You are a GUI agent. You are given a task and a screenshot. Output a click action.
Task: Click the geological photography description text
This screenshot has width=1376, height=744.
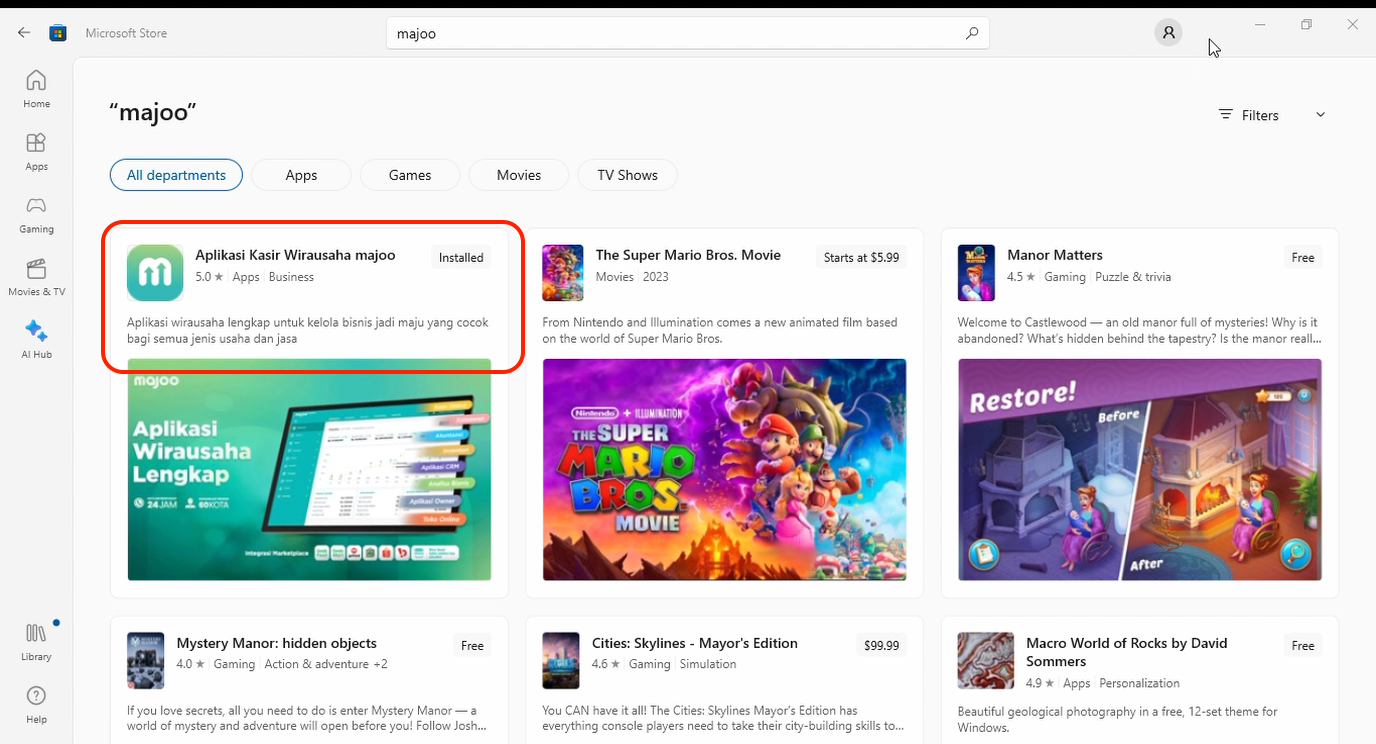point(1117,718)
